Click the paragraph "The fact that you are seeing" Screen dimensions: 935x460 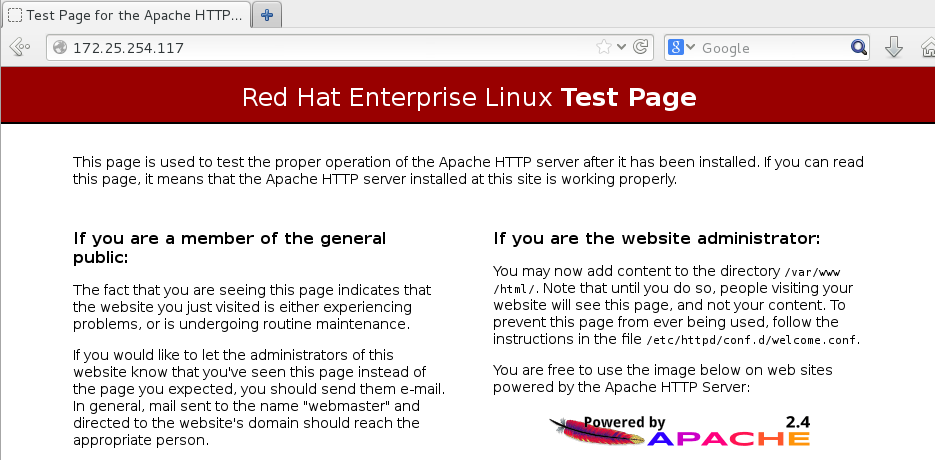click(252, 307)
